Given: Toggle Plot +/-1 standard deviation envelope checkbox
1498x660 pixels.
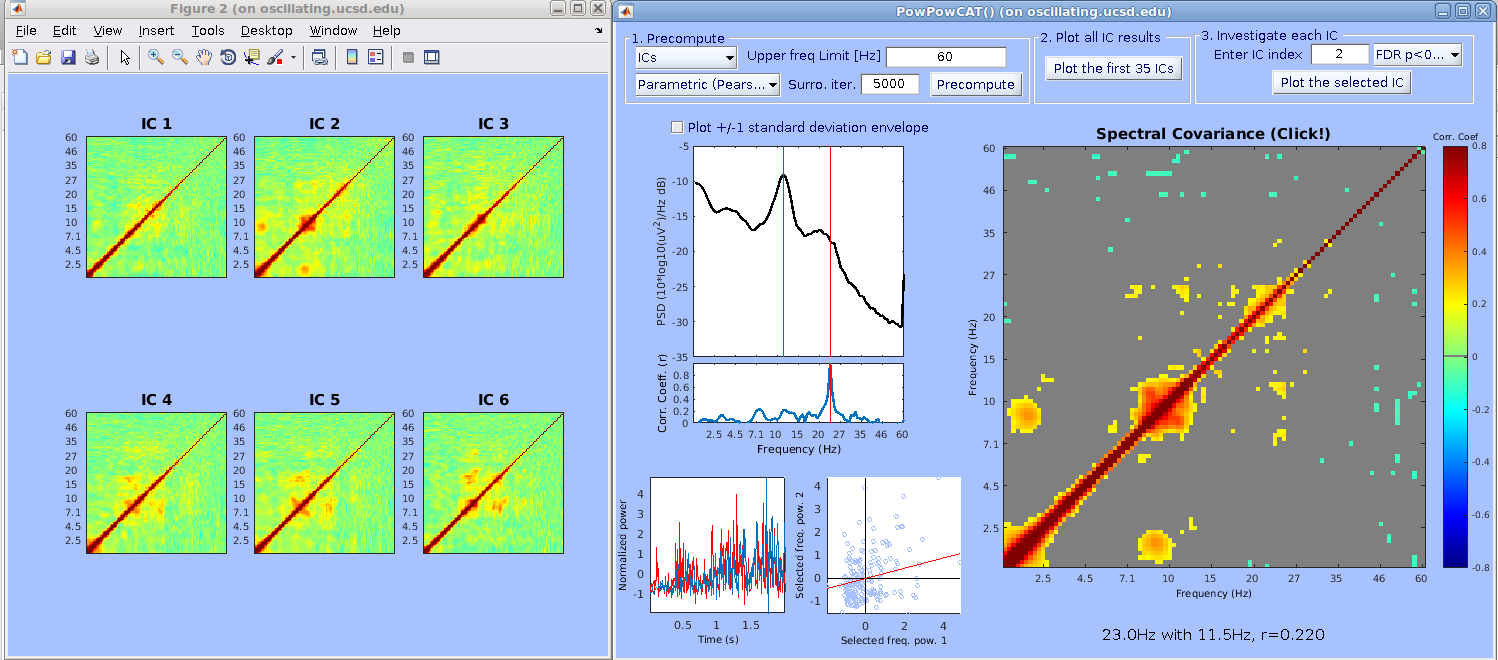Looking at the screenshot, I should pos(678,127).
